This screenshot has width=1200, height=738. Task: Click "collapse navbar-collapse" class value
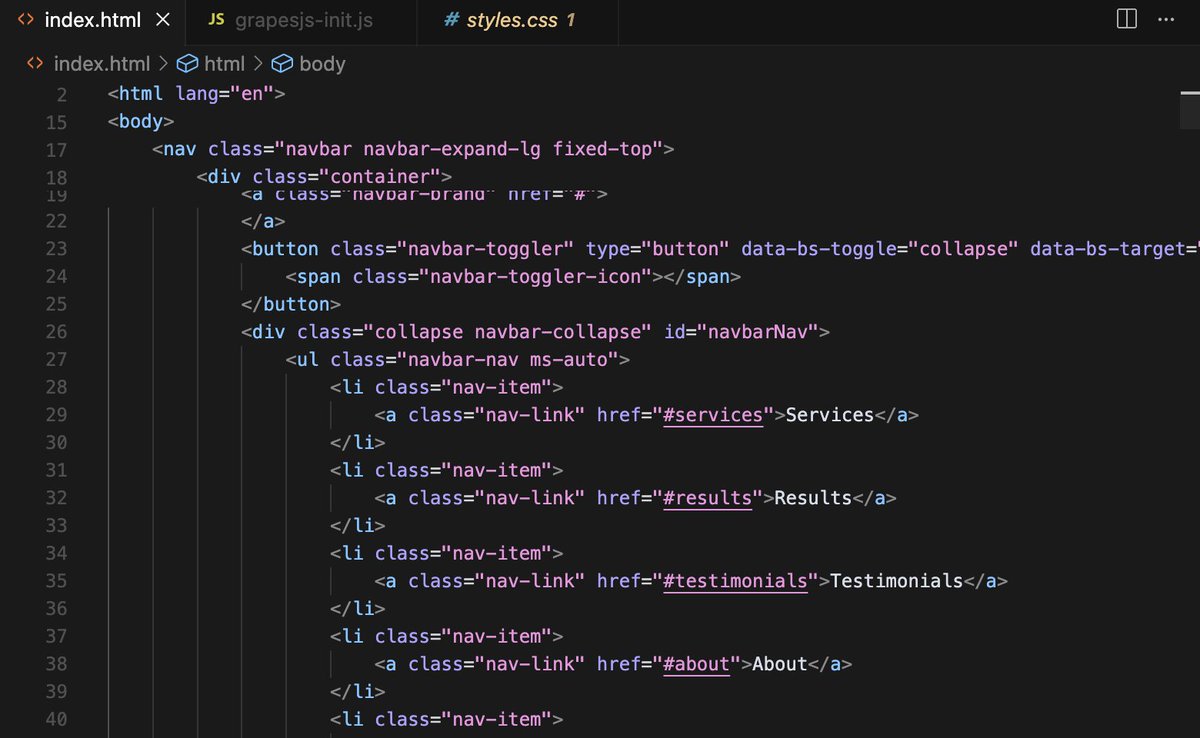tap(508, 331)
